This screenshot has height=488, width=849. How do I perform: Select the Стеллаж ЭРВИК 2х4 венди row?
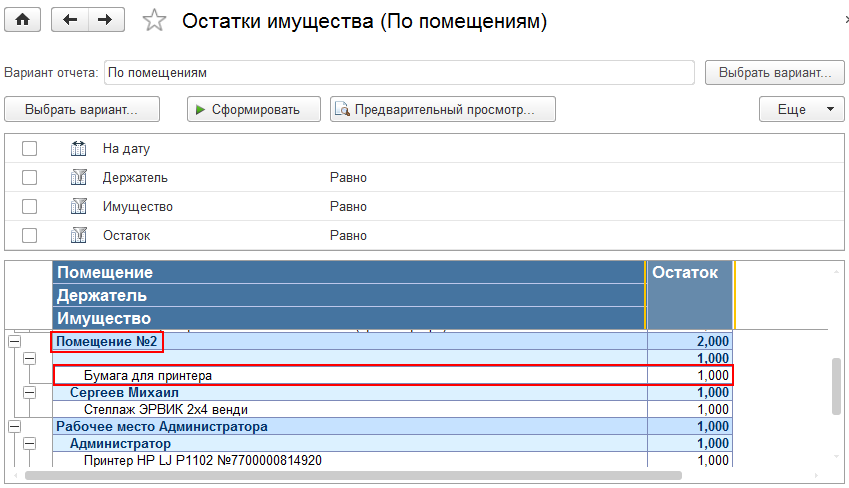point(393,409)
